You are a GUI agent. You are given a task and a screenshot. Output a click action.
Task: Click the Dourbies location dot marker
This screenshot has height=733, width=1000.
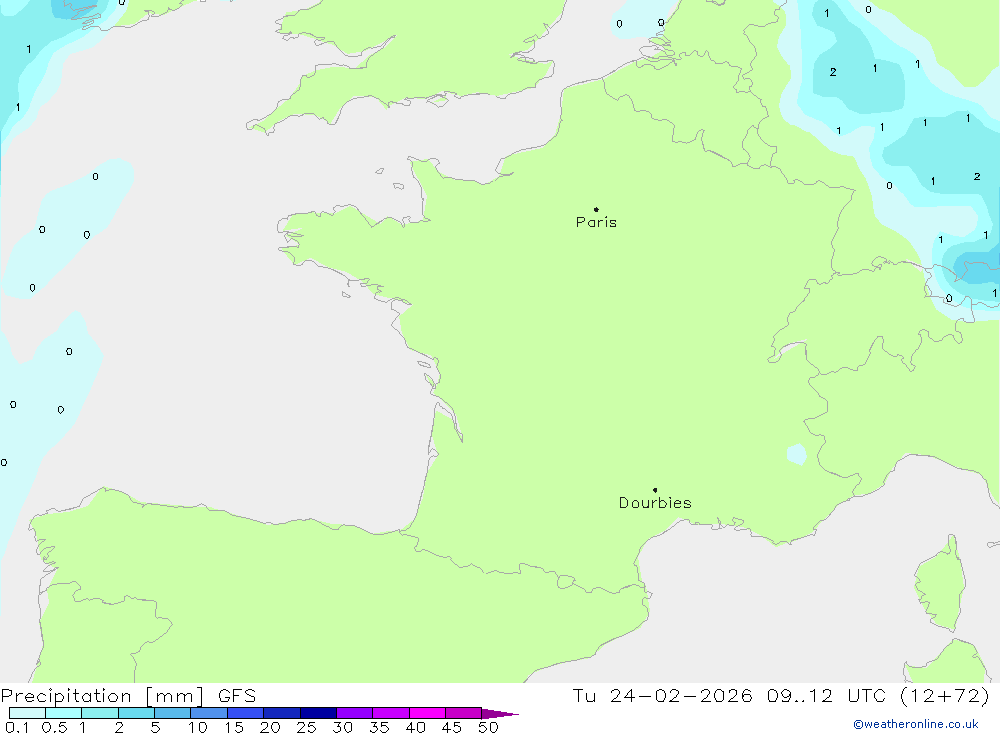pyautogui.click(x=655, y=490)
